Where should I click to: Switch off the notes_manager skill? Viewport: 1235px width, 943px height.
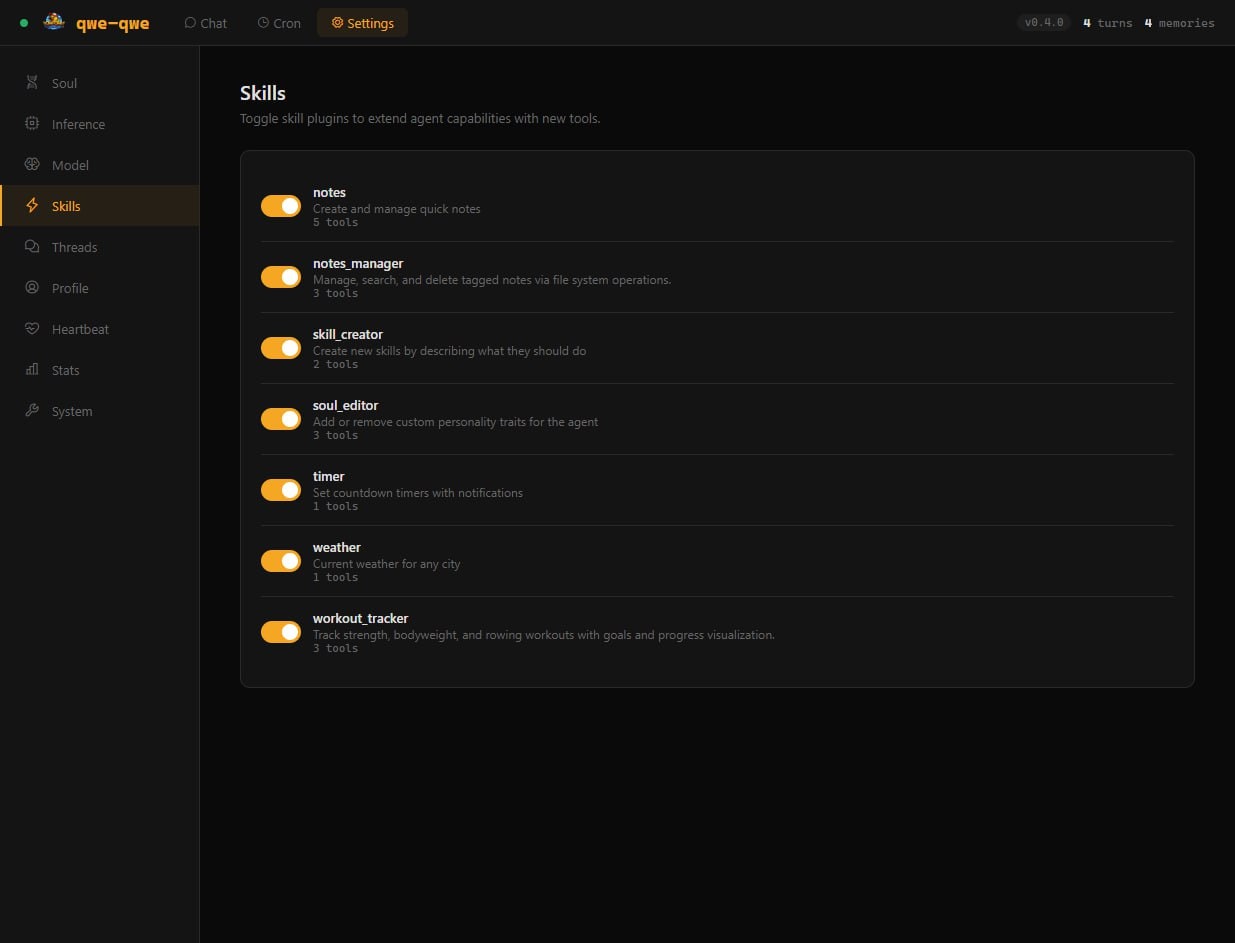click(x=280, y=276)
